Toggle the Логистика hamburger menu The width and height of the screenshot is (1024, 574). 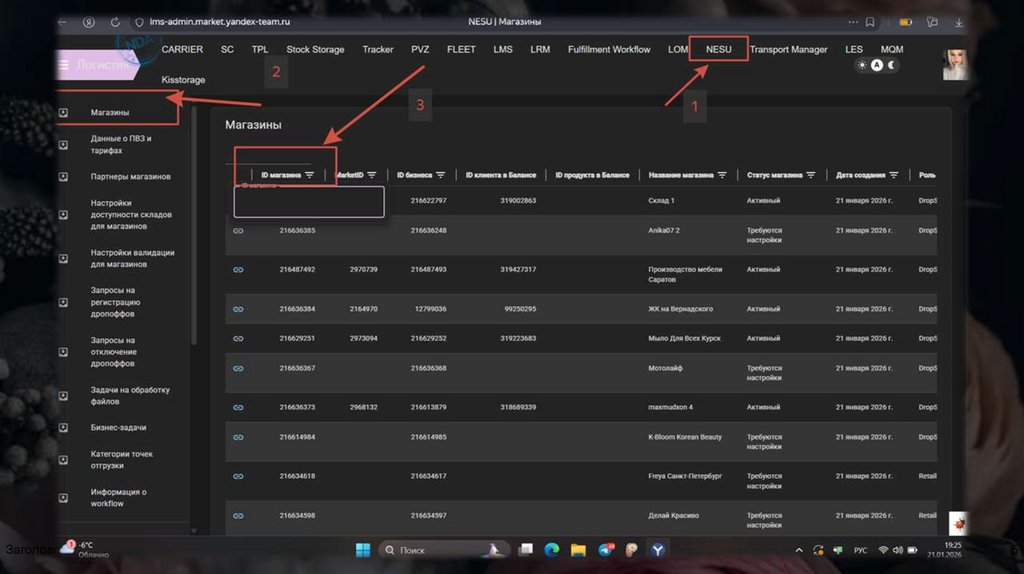pos(63,65)
